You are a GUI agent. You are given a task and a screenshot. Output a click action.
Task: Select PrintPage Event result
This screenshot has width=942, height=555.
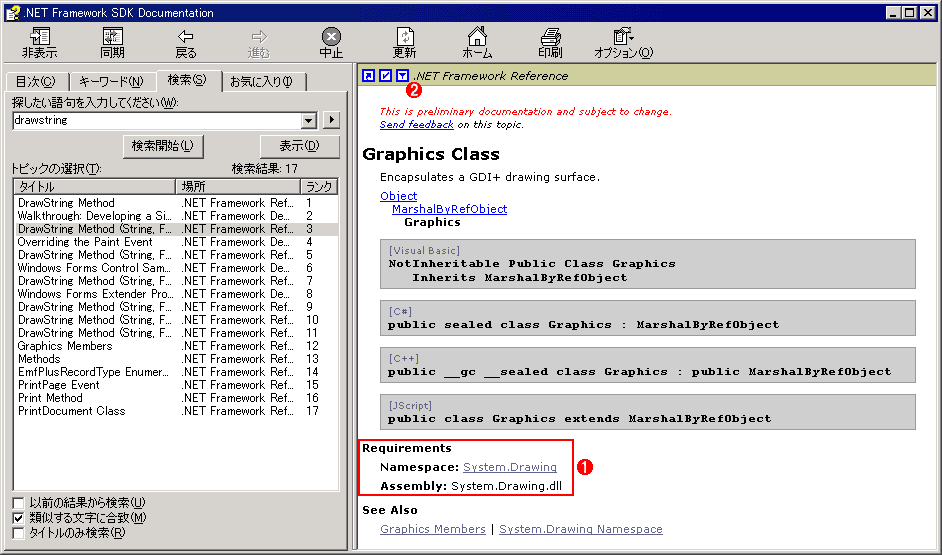(175, 385)
